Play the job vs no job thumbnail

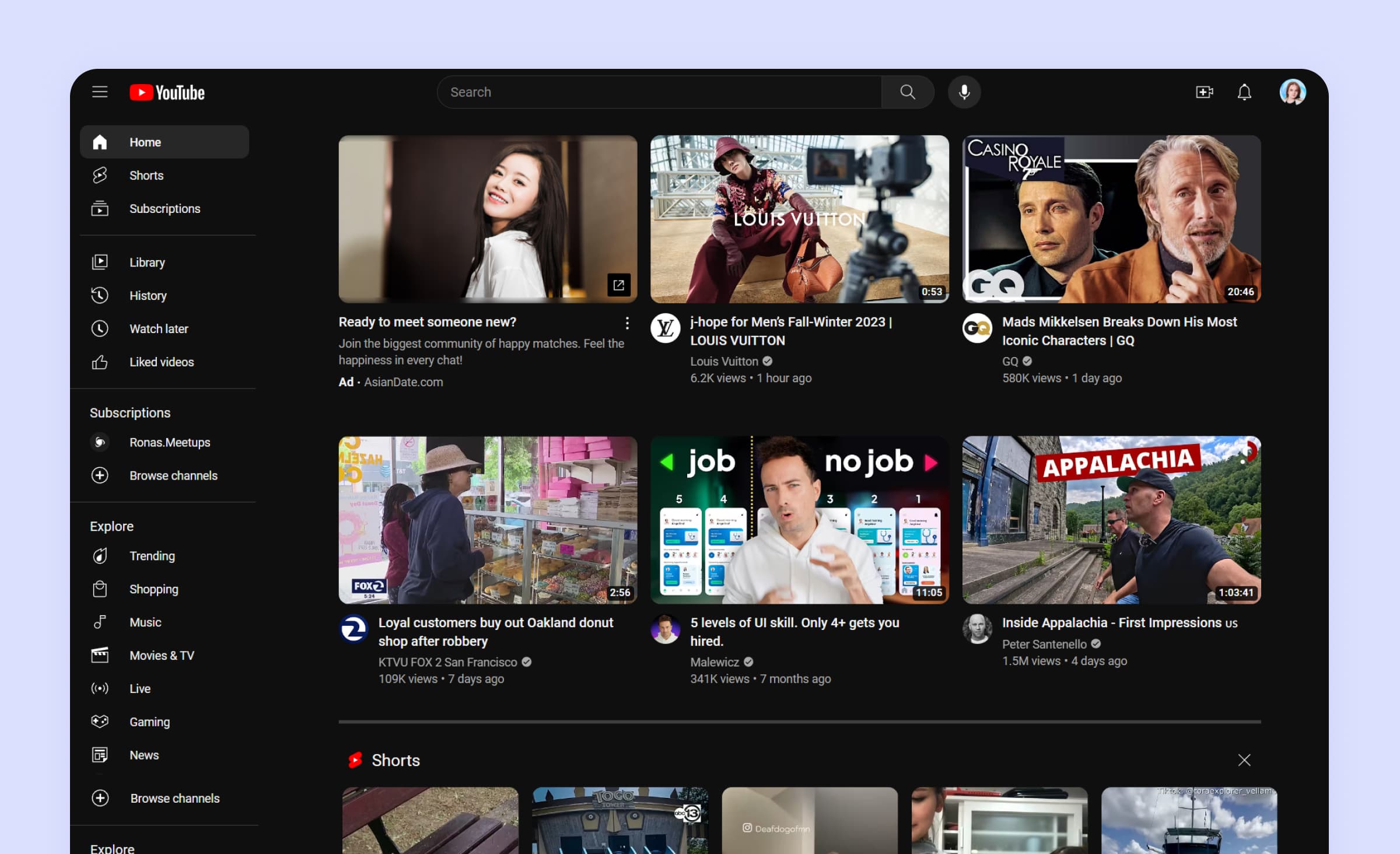[x=799, y=520]
